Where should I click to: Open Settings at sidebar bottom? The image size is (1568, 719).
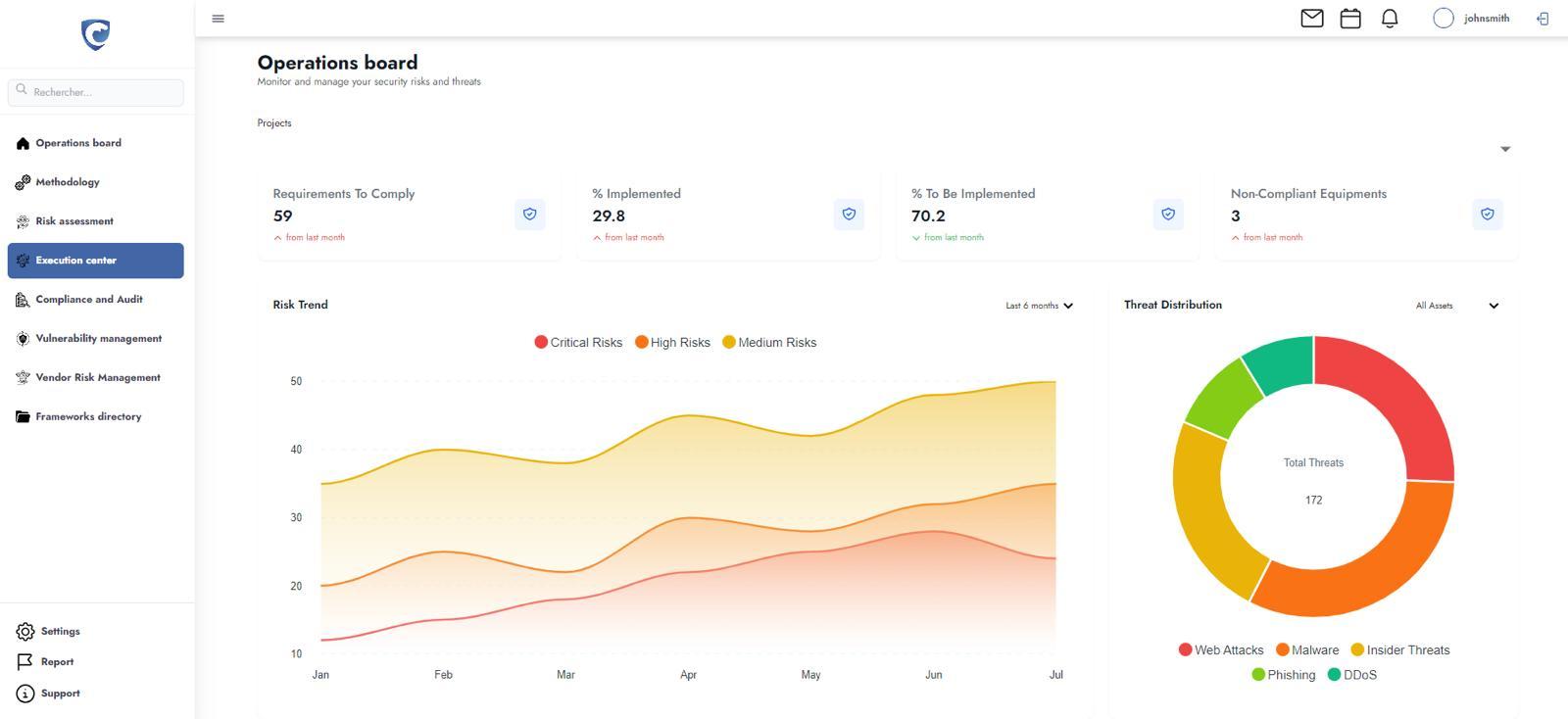pos(60,632)
